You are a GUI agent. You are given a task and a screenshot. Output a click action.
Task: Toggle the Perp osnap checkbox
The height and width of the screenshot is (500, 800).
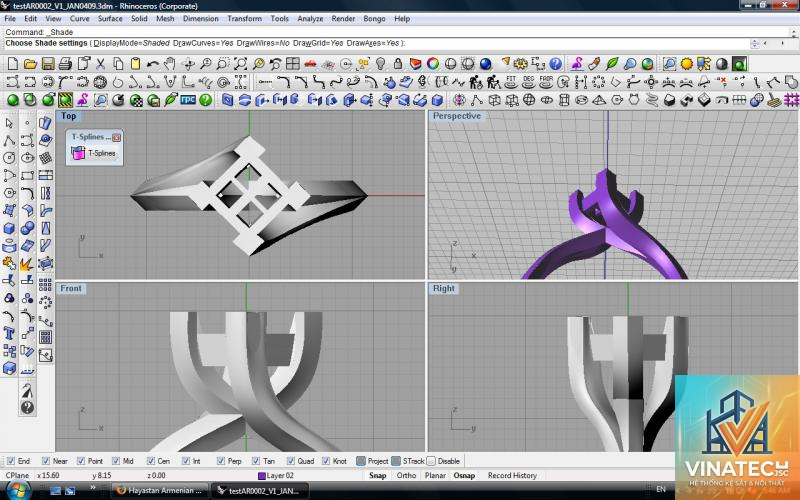click(221, 461)
